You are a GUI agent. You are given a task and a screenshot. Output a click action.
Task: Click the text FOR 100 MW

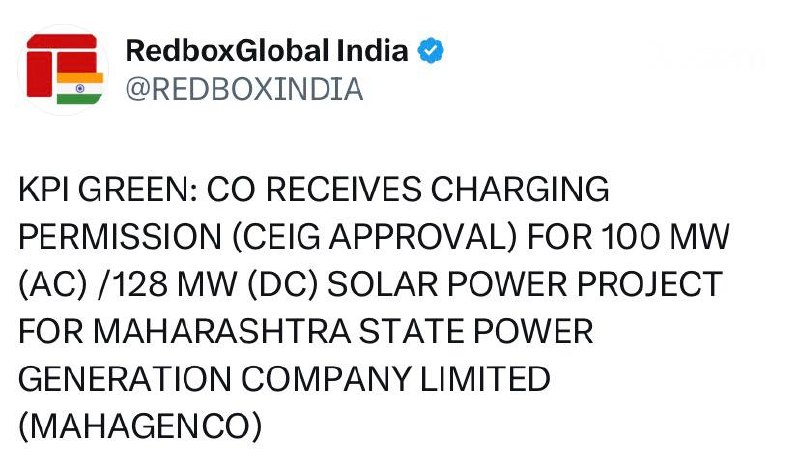click(628, 237)
